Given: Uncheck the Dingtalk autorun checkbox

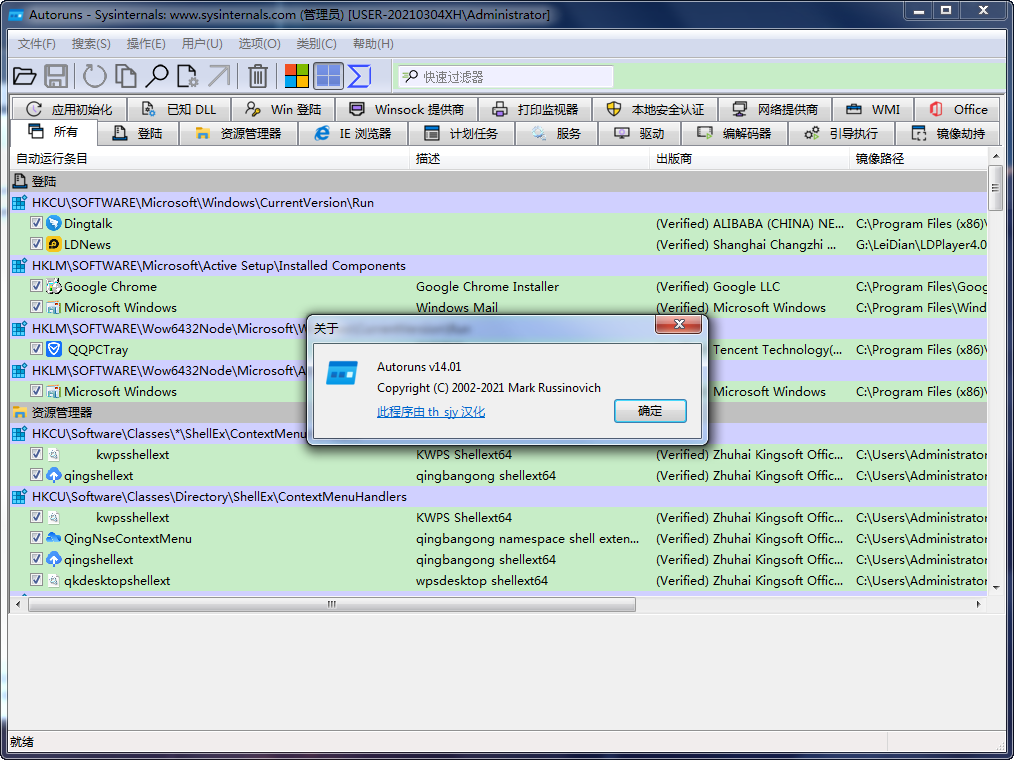Looking at the screenshot, I should (x=36, y=223).
